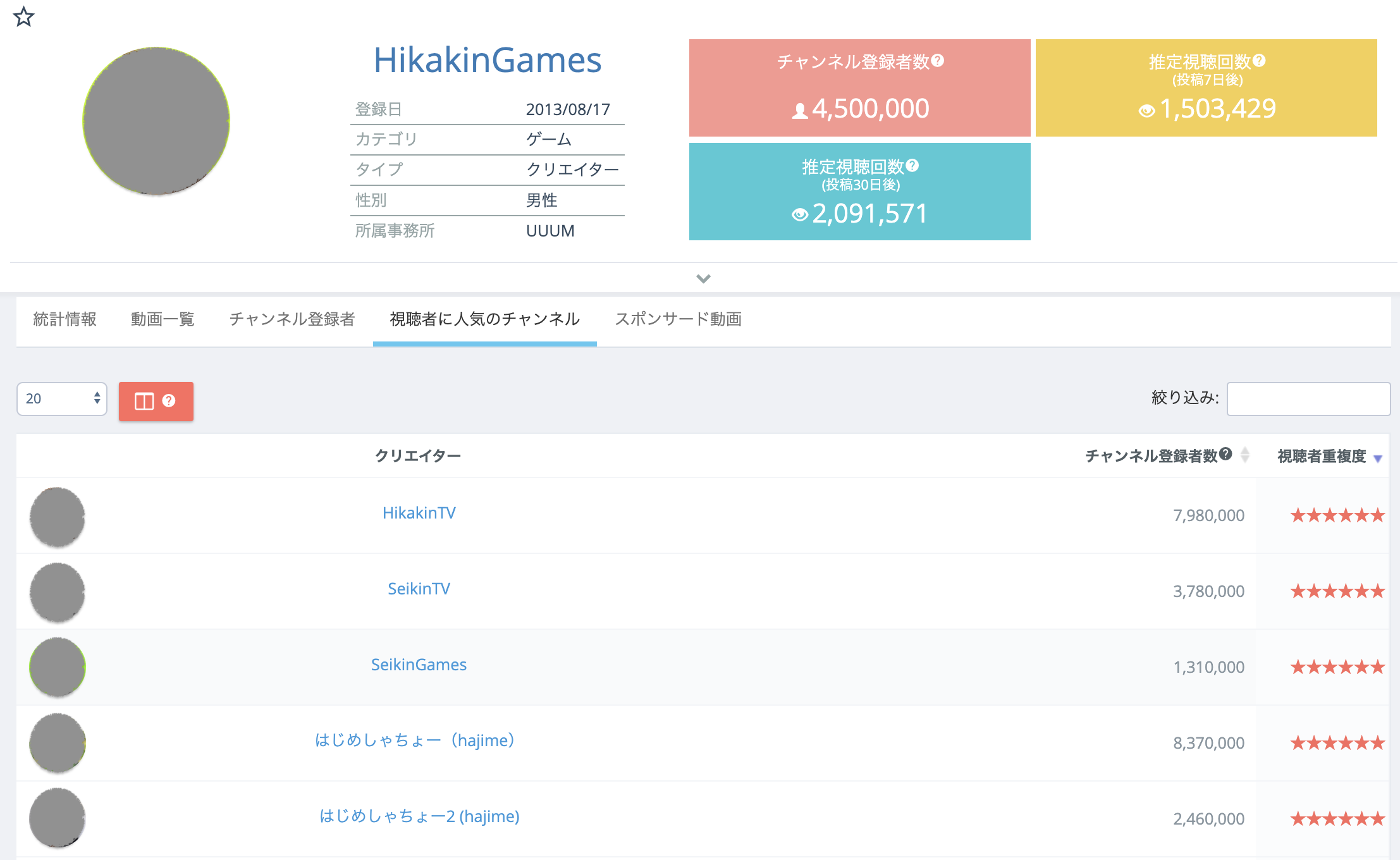
Task: Click star rating in HikakinTV row
Action: tap(1337, 515)
